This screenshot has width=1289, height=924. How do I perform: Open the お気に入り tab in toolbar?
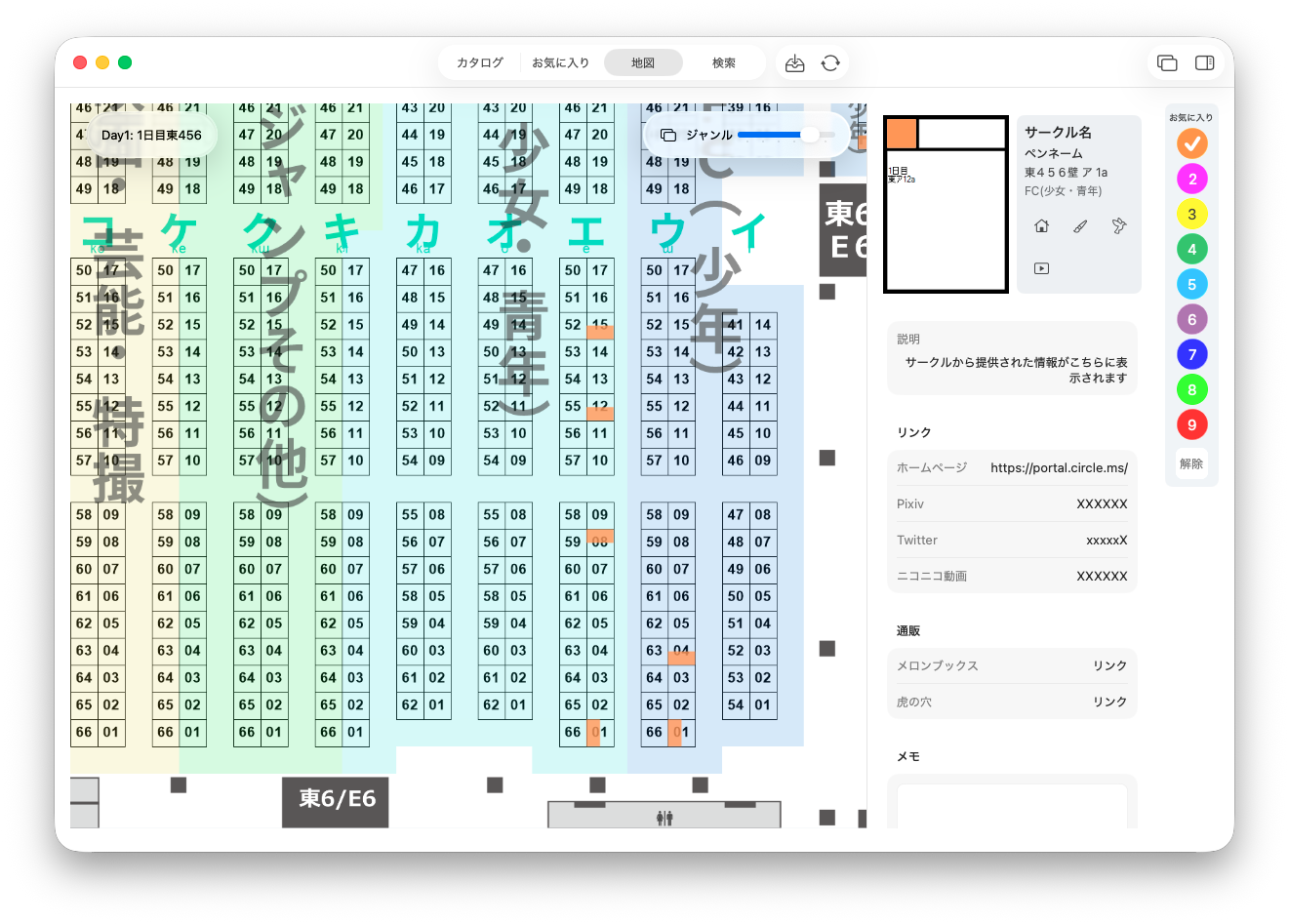[560, 63]
